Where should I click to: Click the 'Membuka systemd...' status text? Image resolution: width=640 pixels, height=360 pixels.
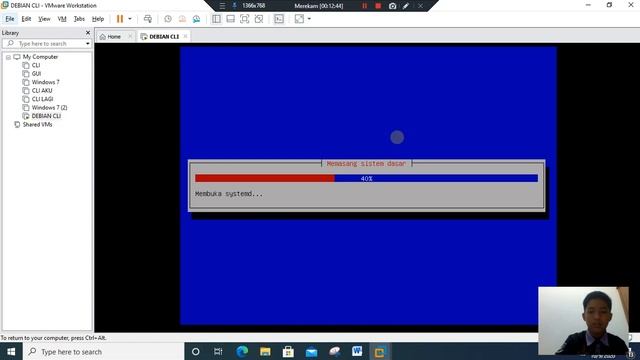229,194
